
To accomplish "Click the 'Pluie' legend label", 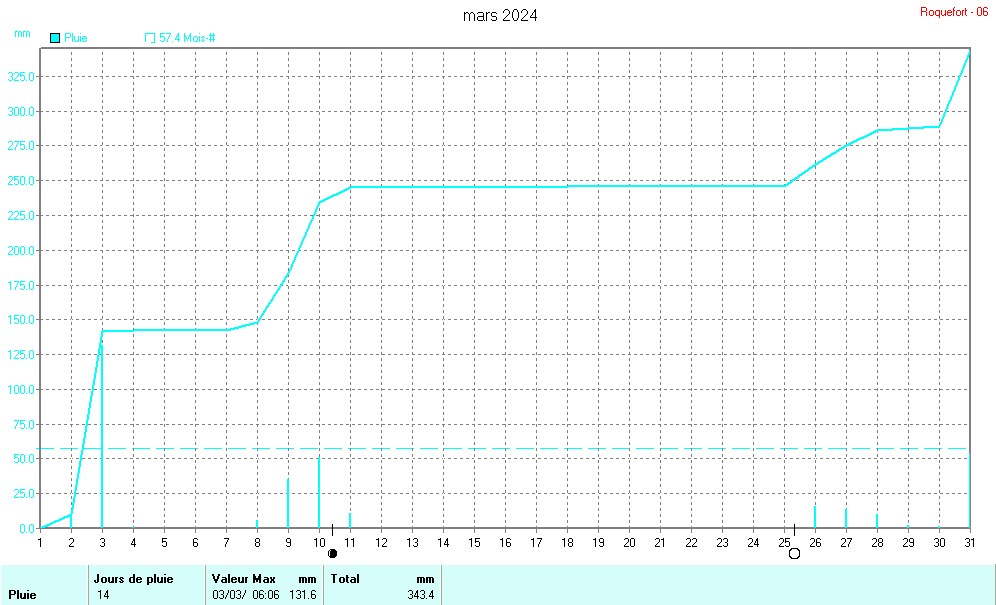I will click(76, 38).
